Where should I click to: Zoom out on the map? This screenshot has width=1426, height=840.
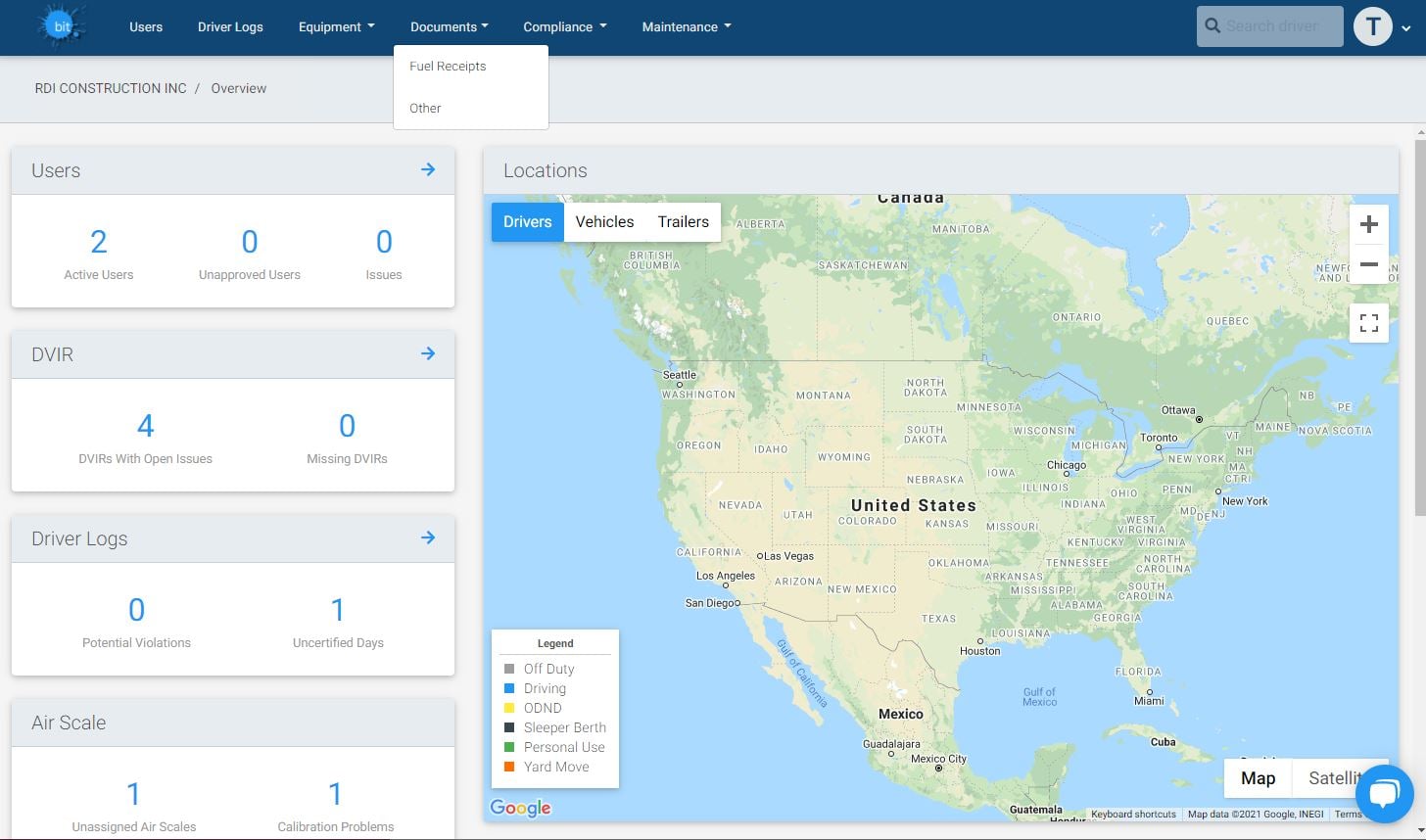click(x=1369, y=264)
